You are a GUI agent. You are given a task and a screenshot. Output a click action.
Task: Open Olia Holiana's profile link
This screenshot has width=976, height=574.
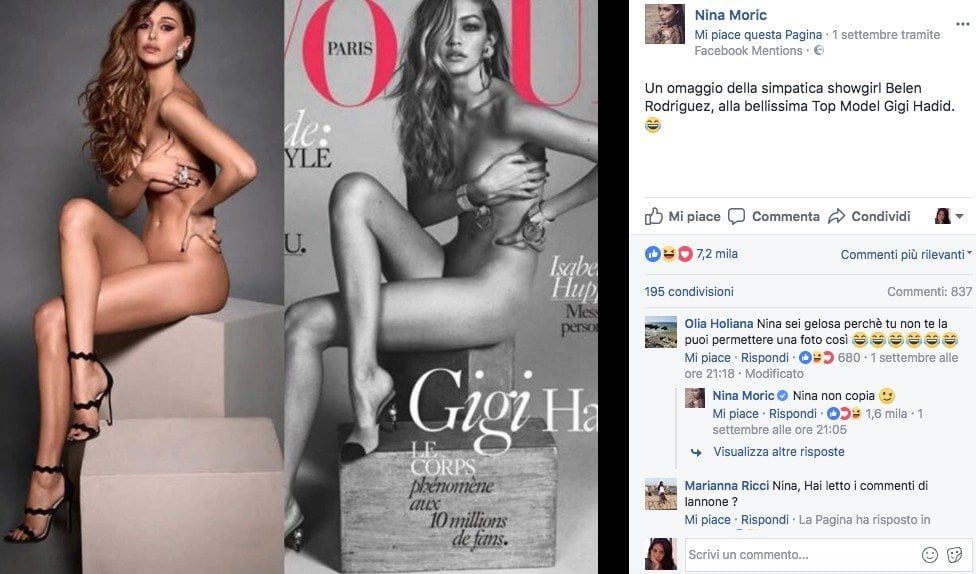click(718, 323)
